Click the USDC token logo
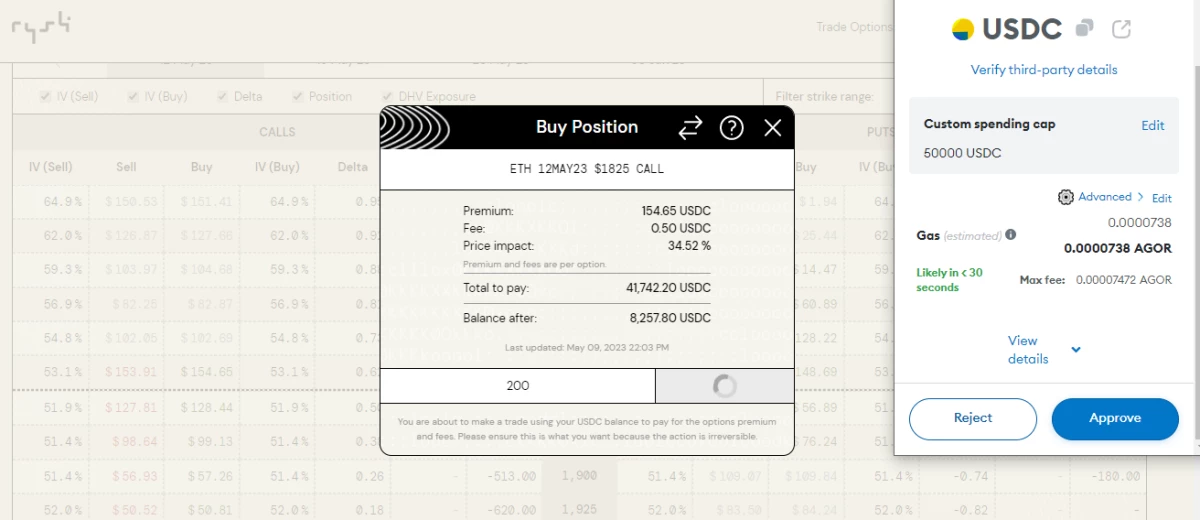Image resolution: width=1200 pixels, height=520 pixels. (962, 29)
